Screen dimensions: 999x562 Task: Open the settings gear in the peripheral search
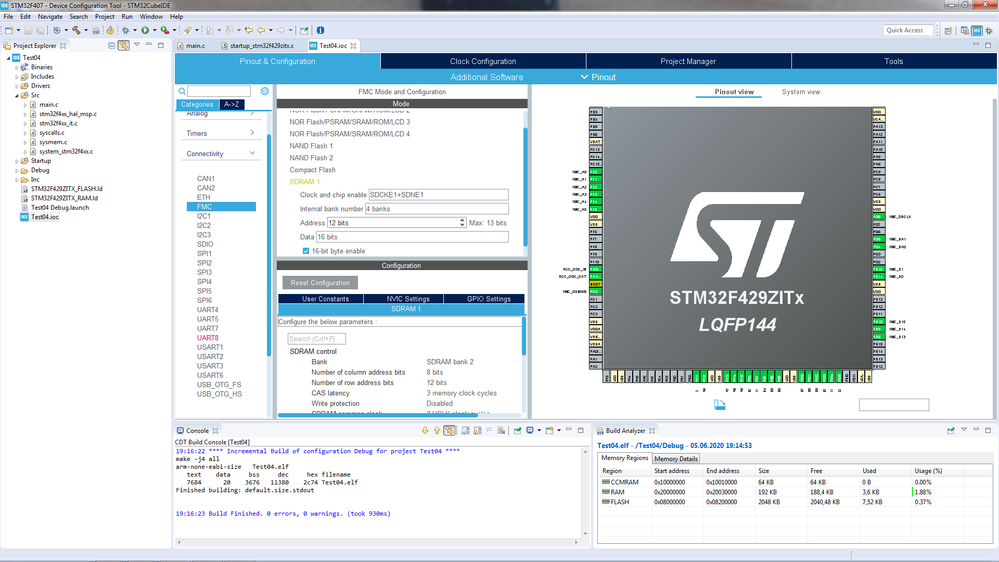click(265, 91)
